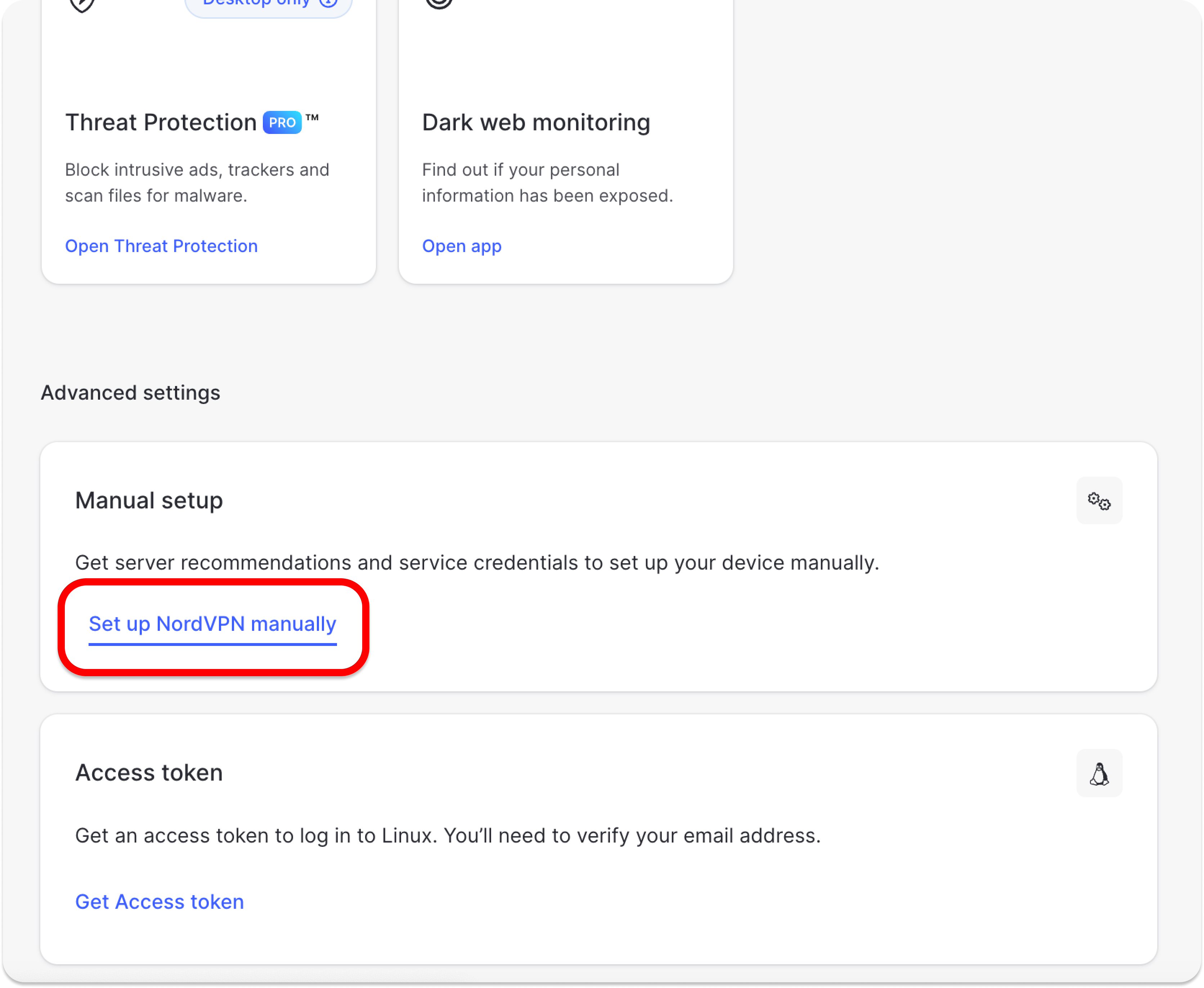Open the Set up NordVPN manually link

pyautogui.click(x=212, y=624)
